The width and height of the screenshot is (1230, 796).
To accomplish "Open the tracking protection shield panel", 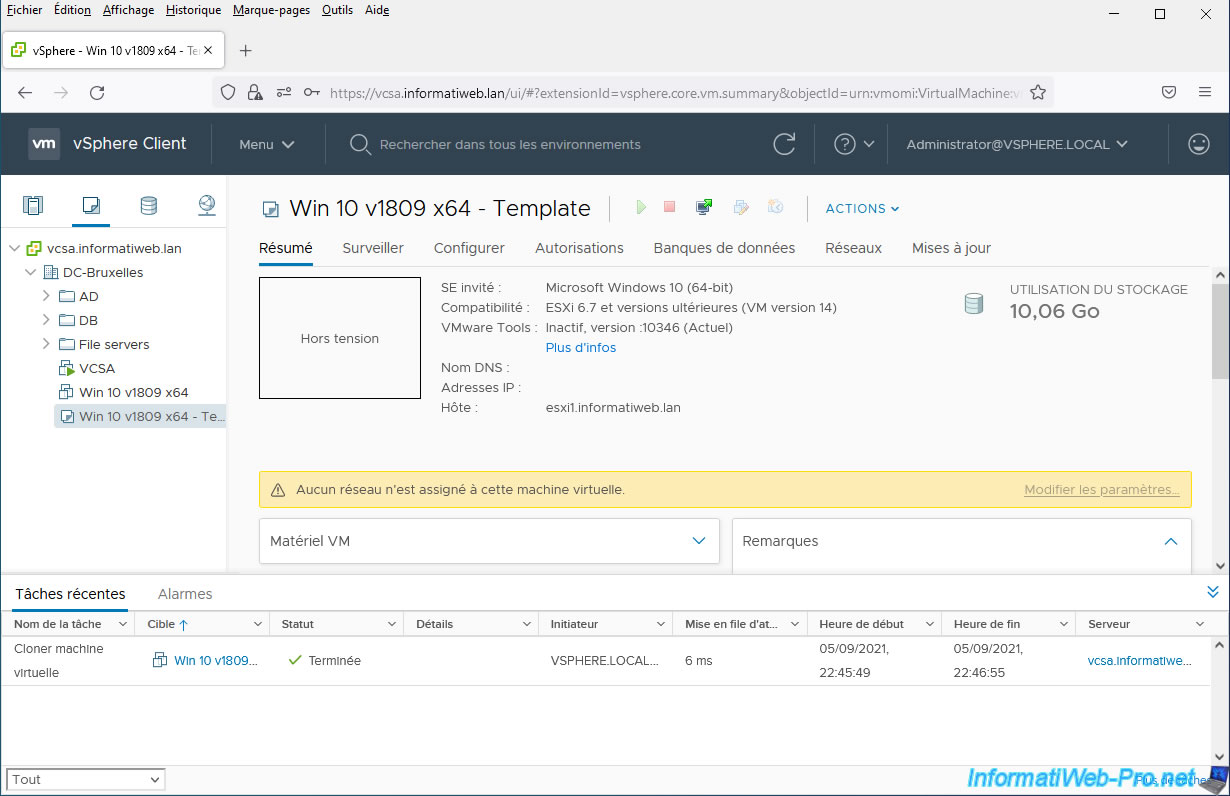I will pos(228,92).
